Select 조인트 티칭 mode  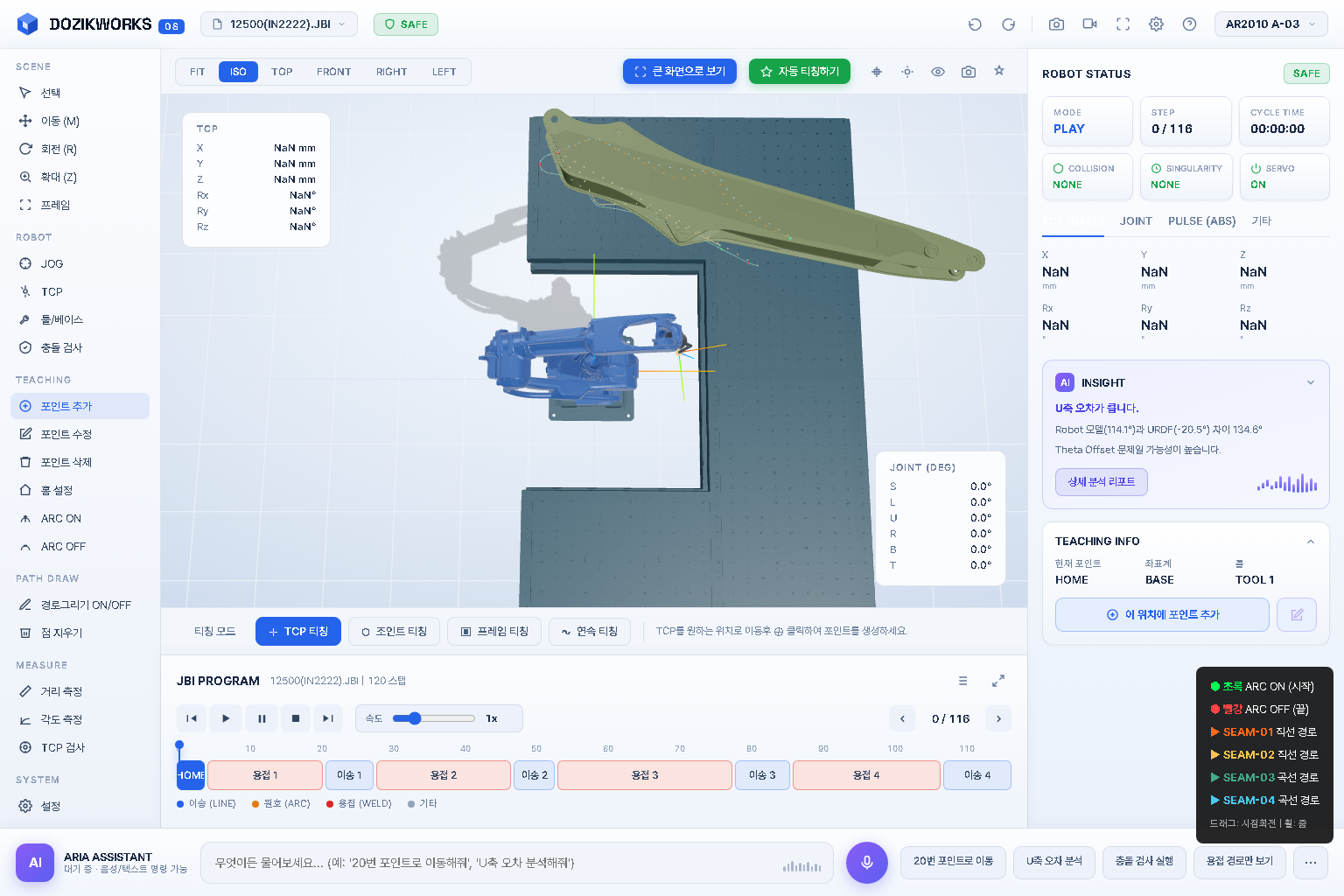(394, 631)
